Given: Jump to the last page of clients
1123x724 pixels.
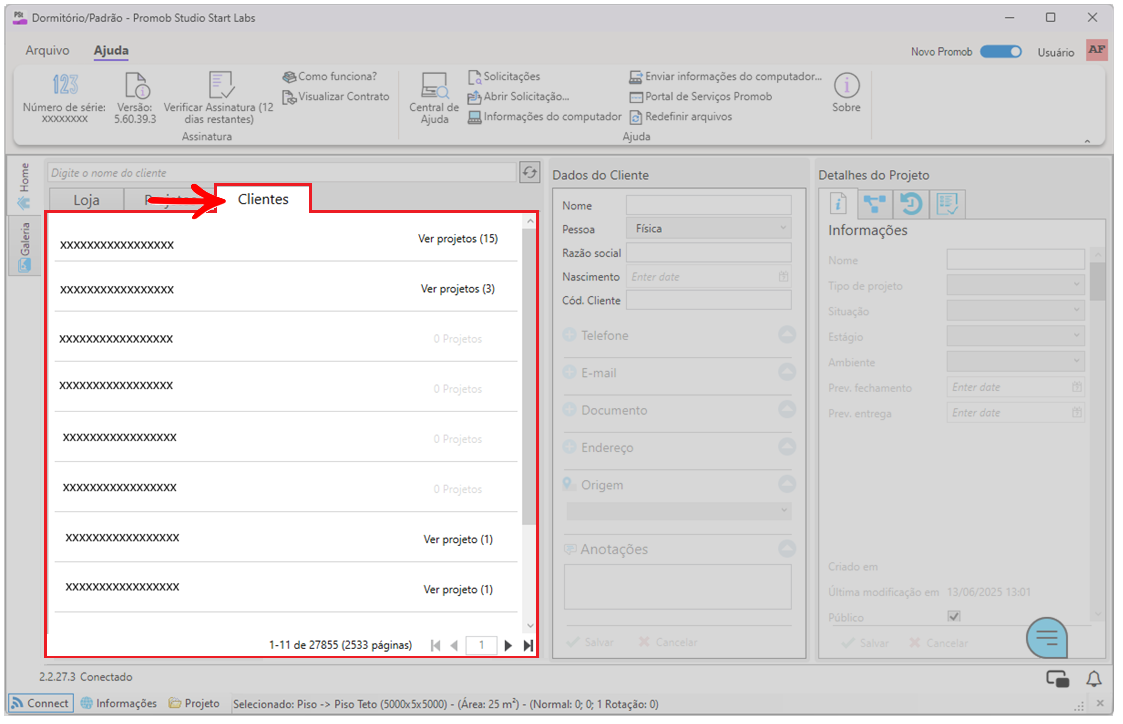Looking at the screenshot, I should (528, 645).
